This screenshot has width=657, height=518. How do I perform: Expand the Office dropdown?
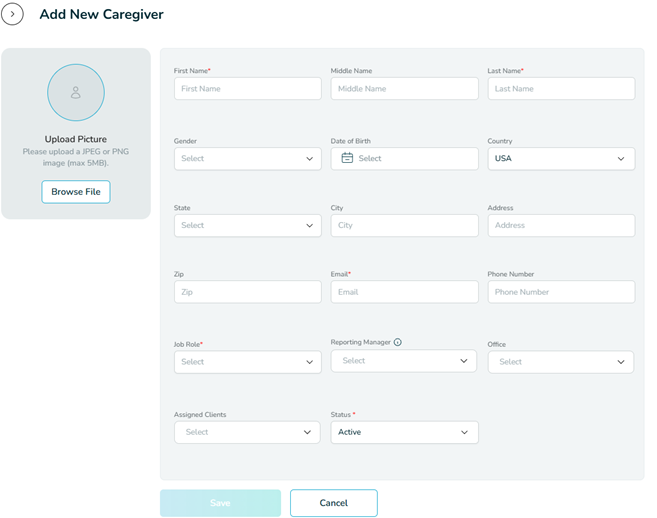coord(560,362)
